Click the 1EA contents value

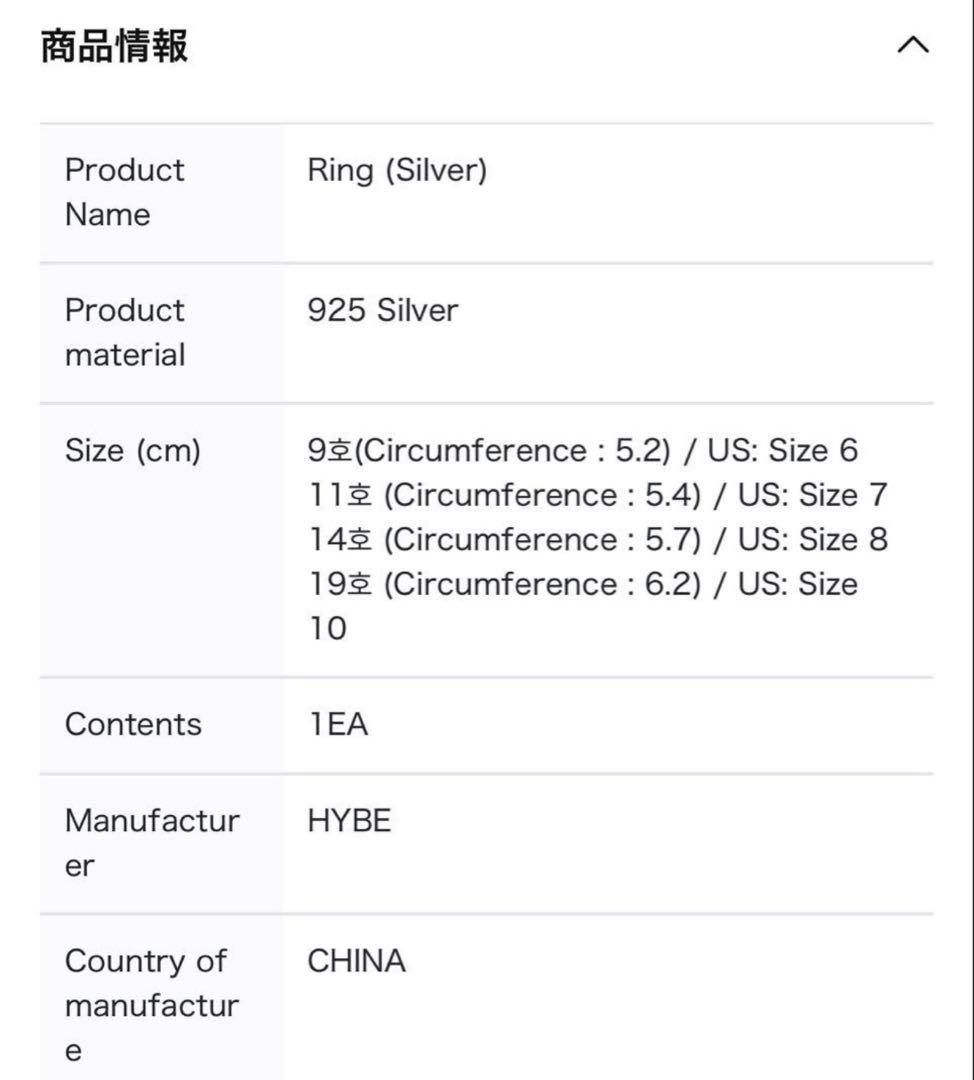pos(338,724)
